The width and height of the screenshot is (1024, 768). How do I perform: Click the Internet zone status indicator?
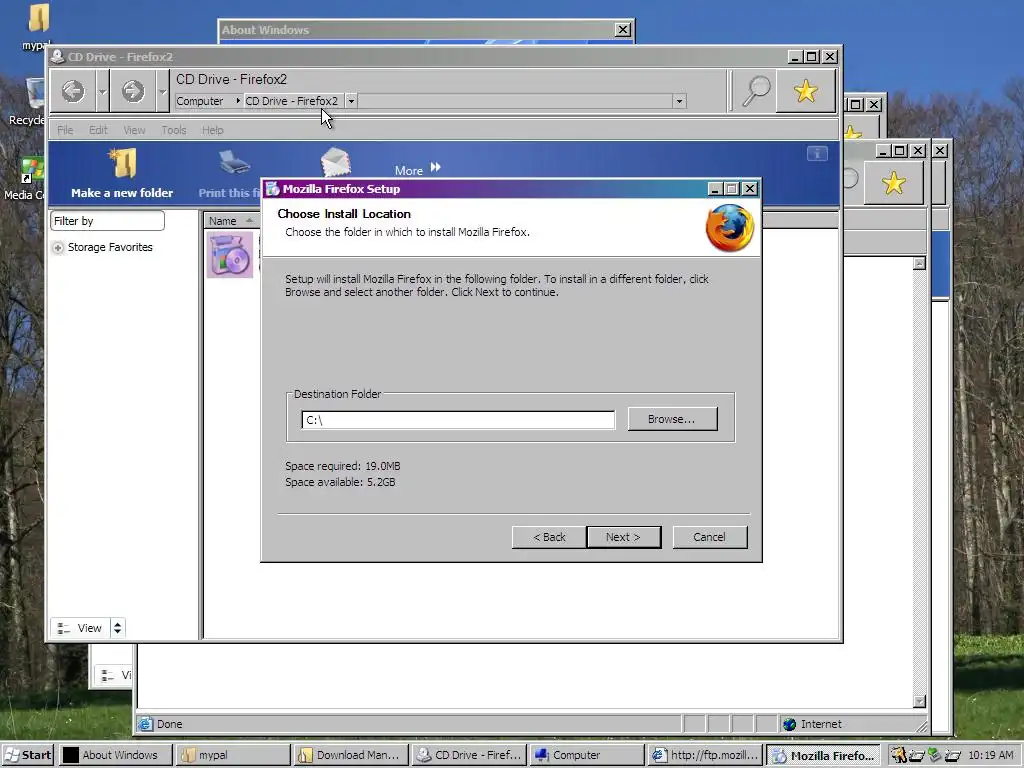click(x=812, y=724)
